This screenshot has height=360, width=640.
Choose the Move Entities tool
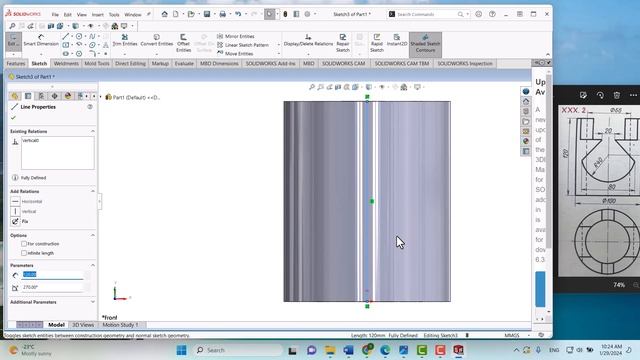click(x=236, y=53)
